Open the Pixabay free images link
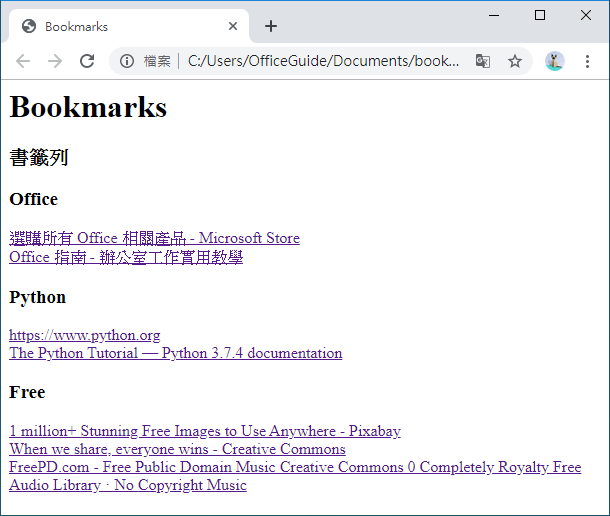Screen dimensions: 610x516 pyautogui.click(x=205, y=431)
